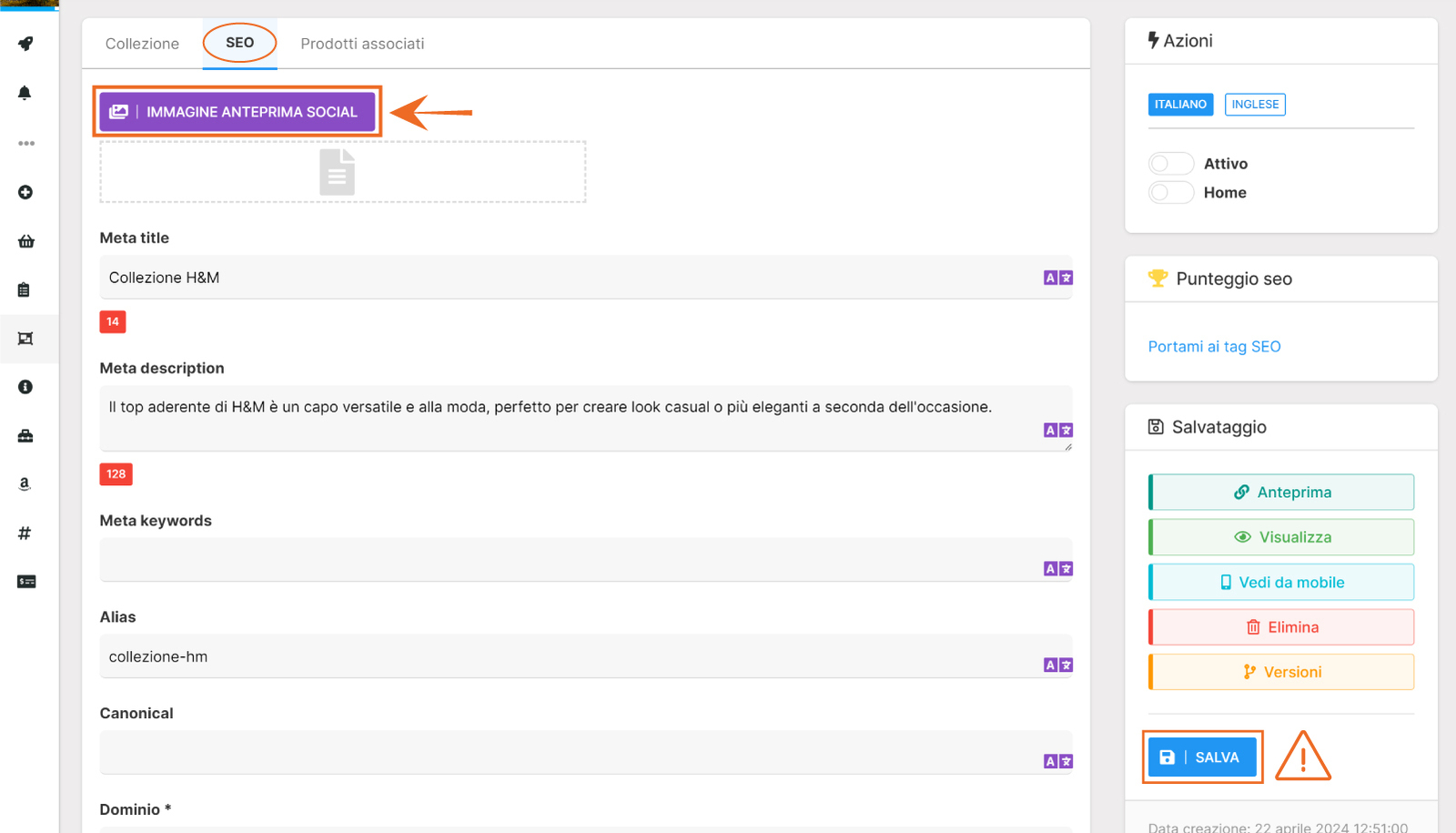Expand the three dots sidebar menu

click(x=25, y=143)
